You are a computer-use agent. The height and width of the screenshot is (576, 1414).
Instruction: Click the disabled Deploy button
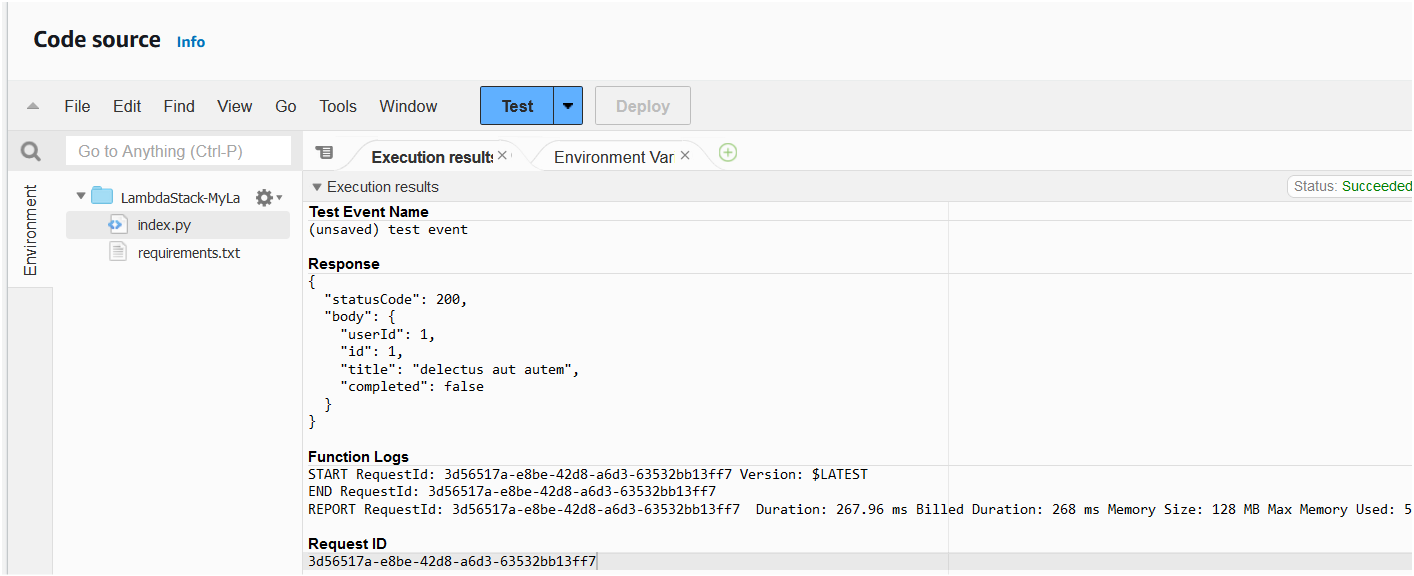point(642,105)
